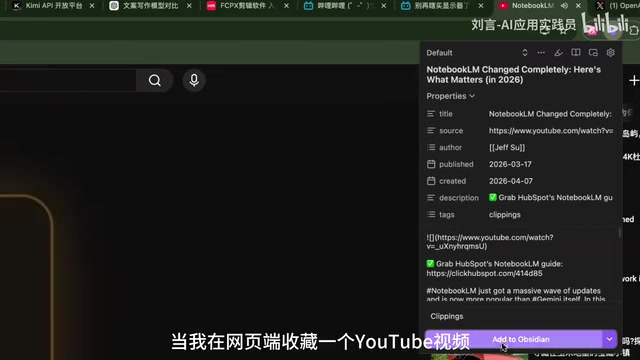Click the Clippings folder path field

pyautogui.click(x=521, y=316)
